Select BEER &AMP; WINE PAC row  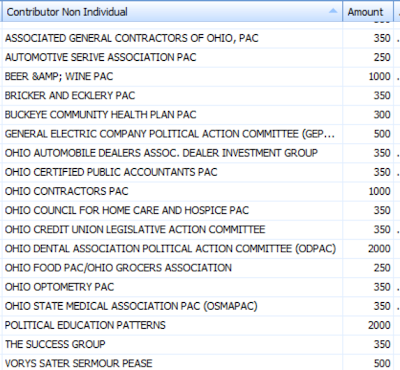(x=200, y=77)
